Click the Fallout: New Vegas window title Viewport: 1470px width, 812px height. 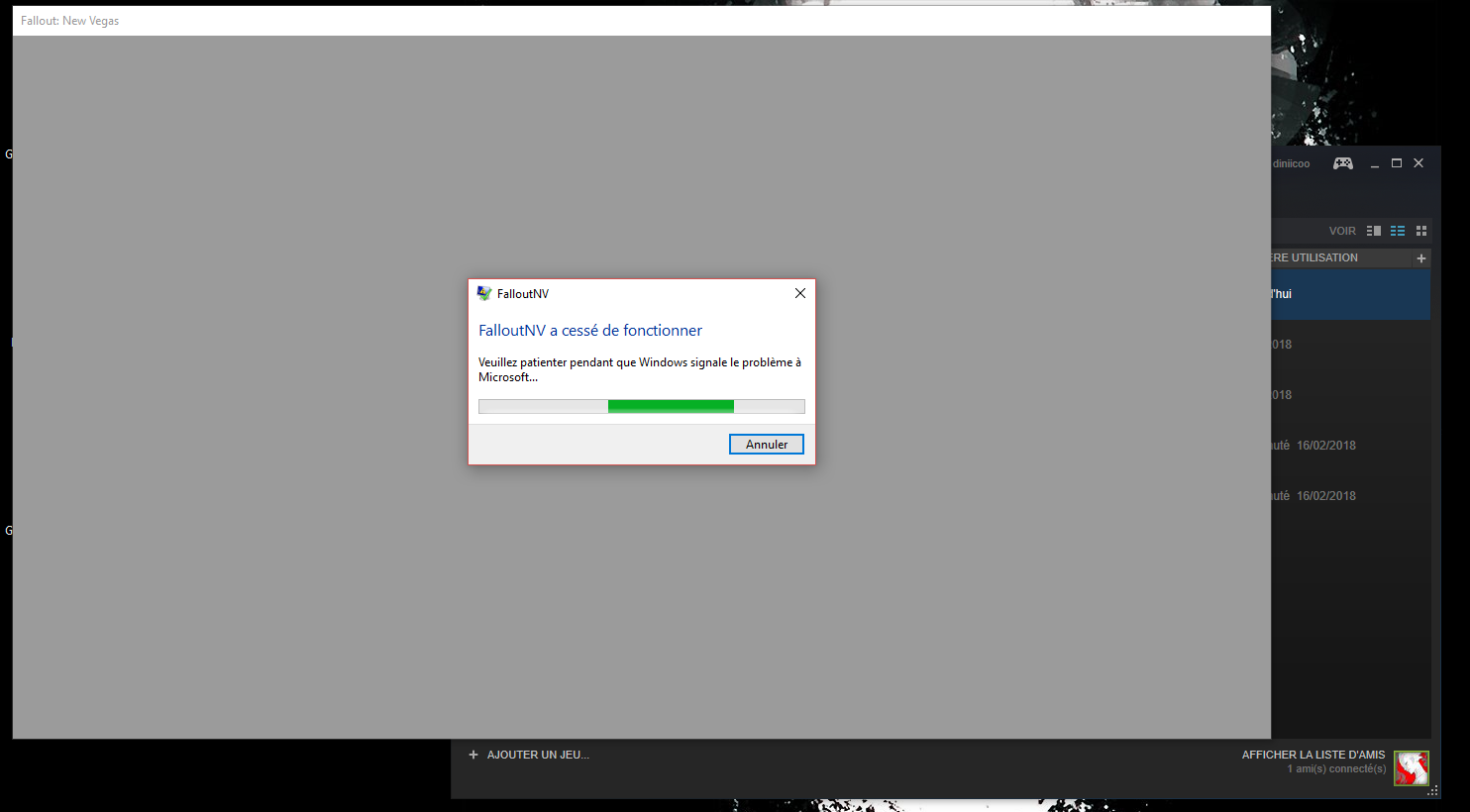click(69, 21)
